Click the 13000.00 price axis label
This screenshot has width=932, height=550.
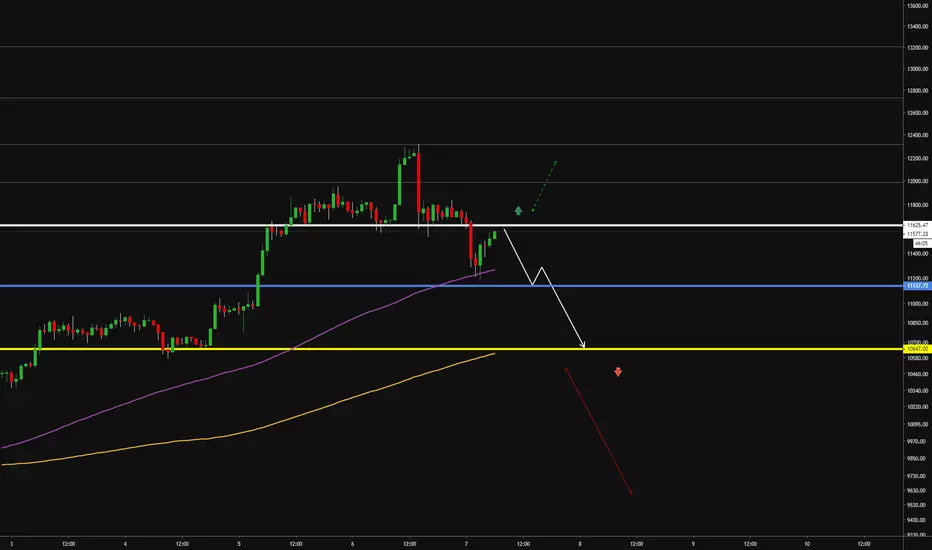[x=918, y=69]
